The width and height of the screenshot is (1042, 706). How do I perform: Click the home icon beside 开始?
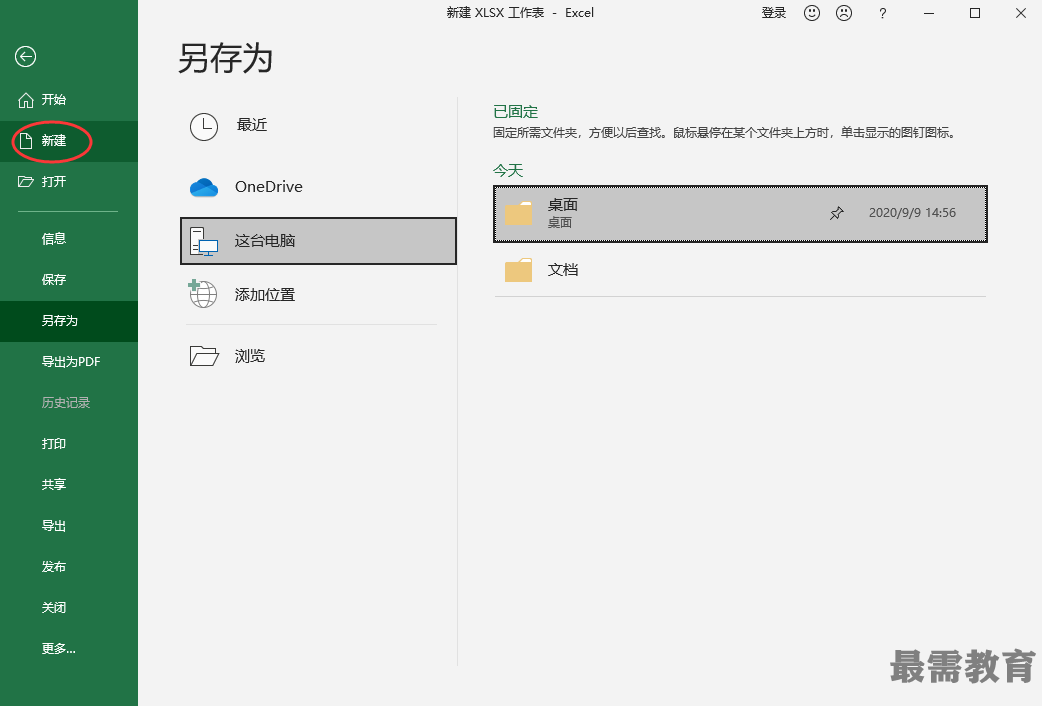25,100
